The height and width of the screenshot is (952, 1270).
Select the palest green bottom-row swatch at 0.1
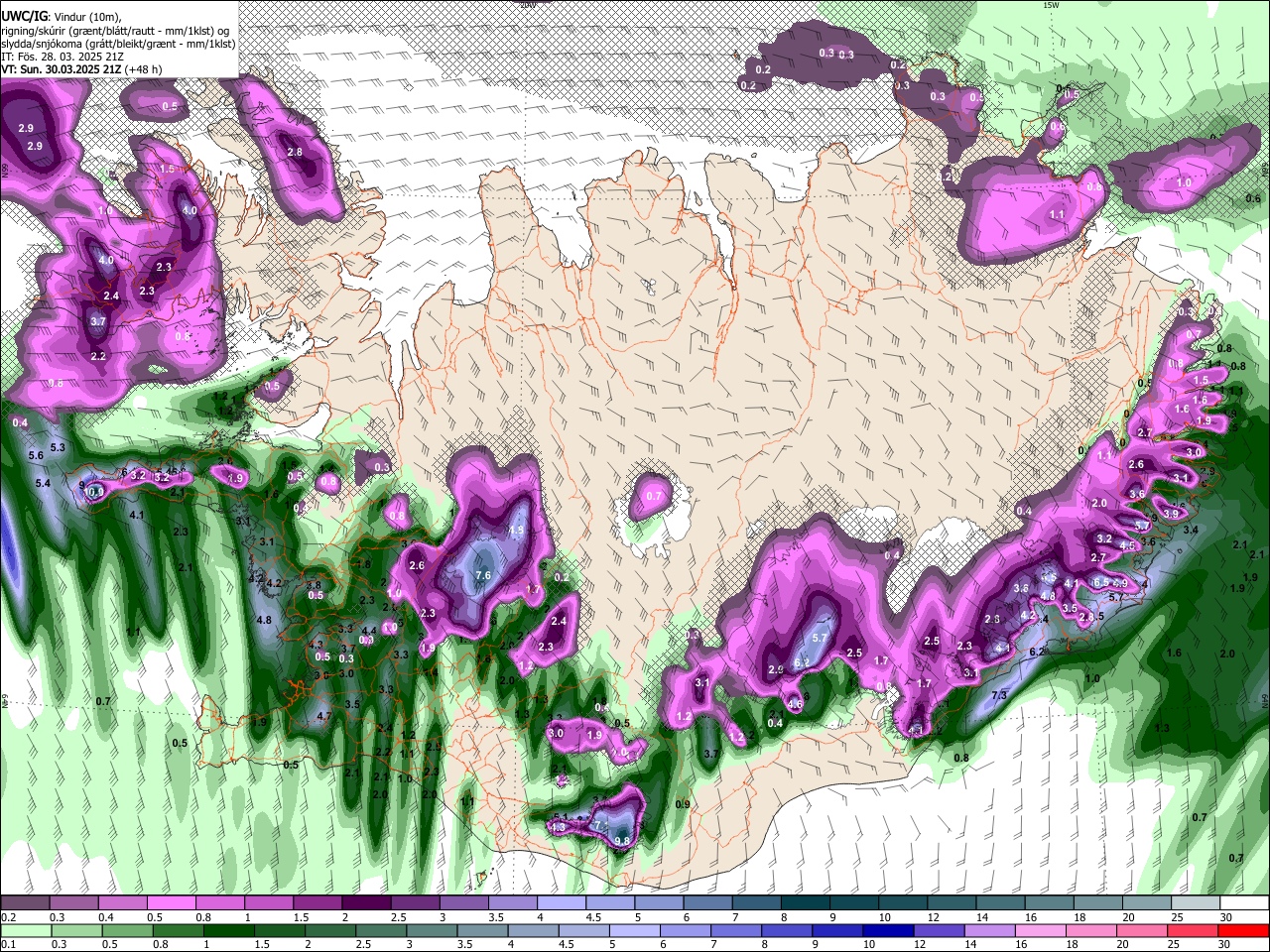pos(26,930)
